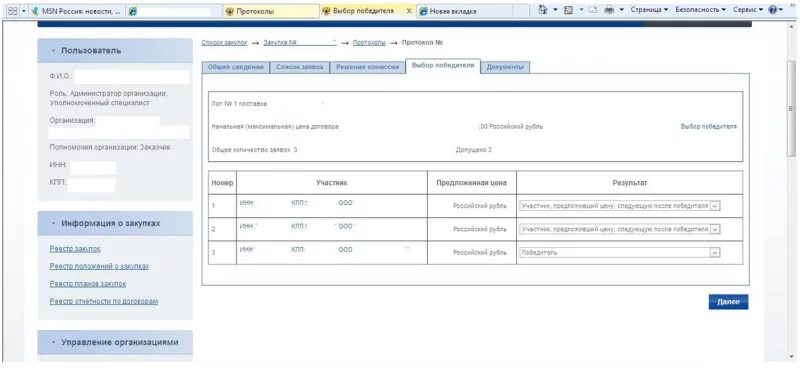This screenshot has width=800, height=368.
Task: Click the Участник column header
Action: coord(332,183)
